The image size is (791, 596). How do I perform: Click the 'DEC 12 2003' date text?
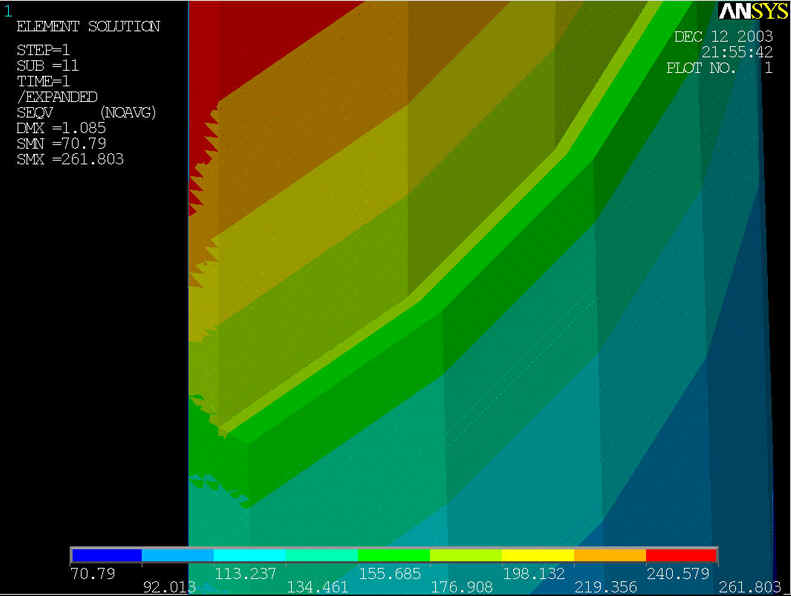pos(723,36)
